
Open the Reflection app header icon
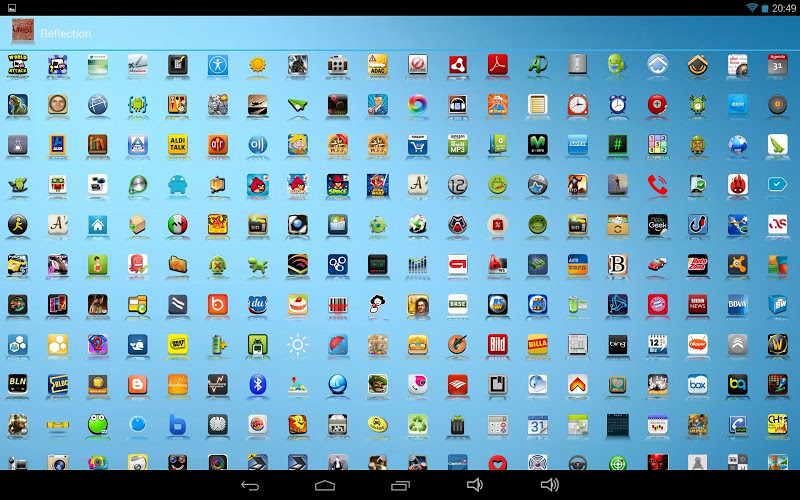[22, 33]
